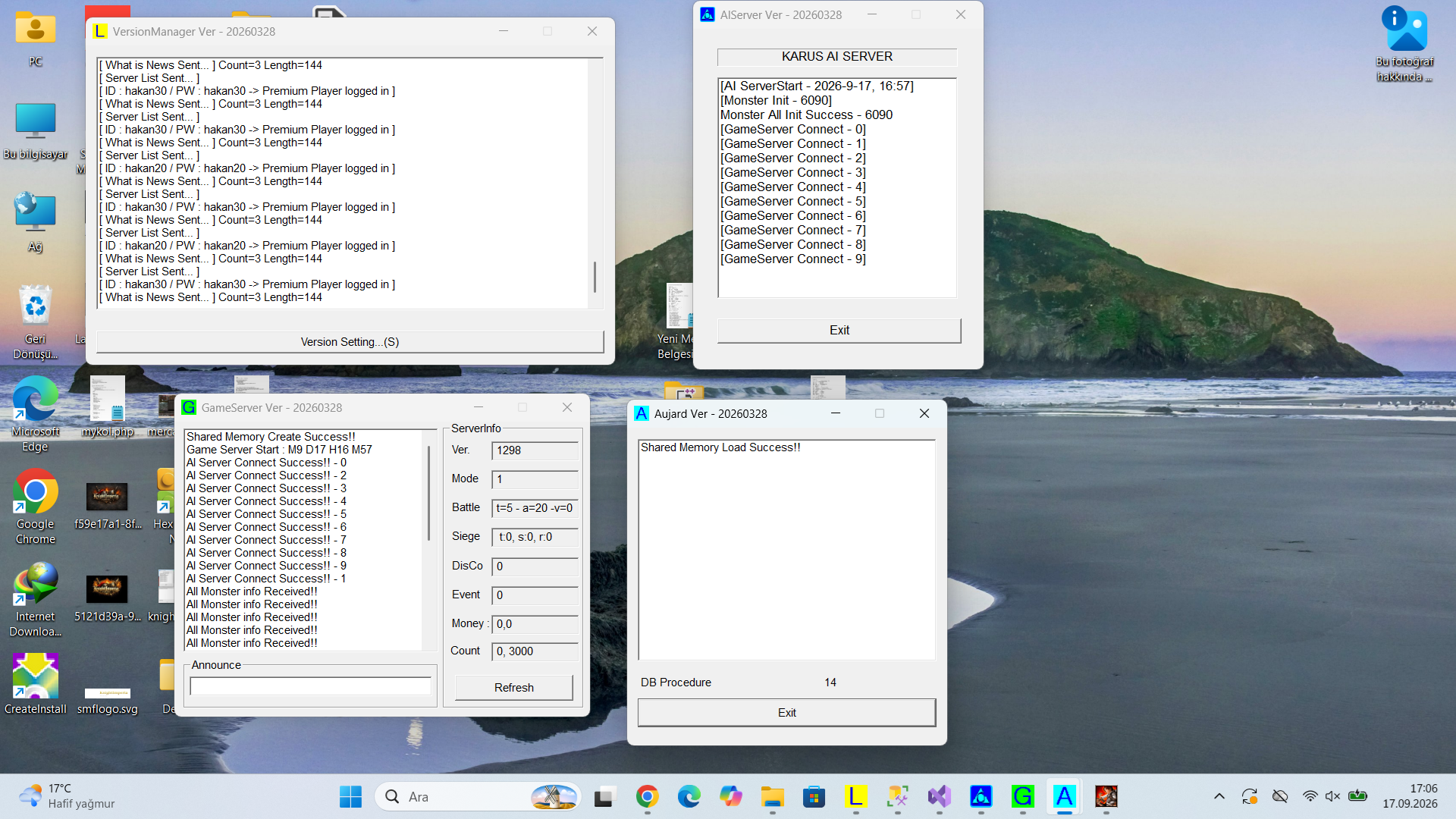Click Exit button in AIServer window

click(839, 331)
